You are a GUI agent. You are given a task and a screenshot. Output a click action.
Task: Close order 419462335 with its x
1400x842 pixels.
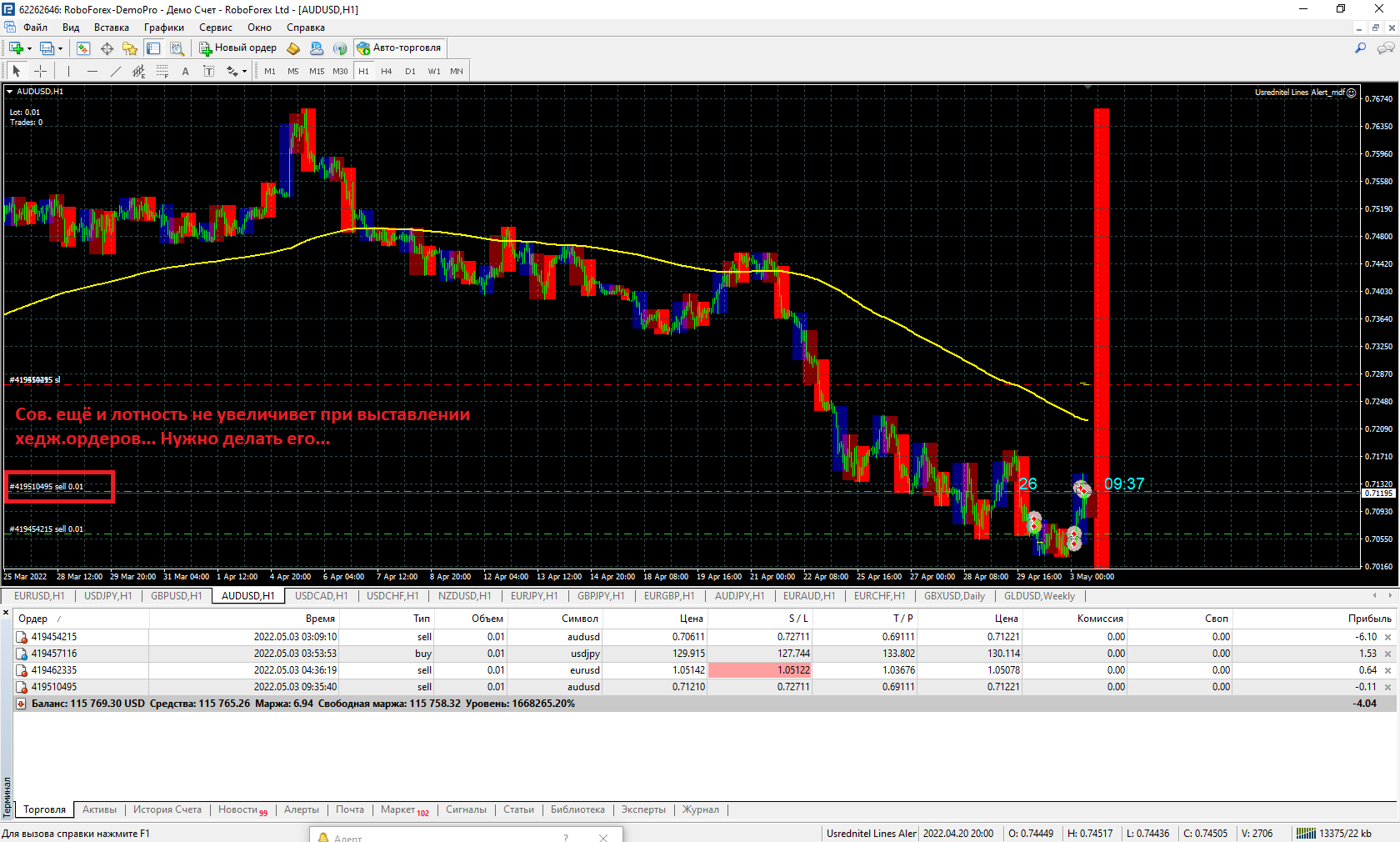(1387, 671)
